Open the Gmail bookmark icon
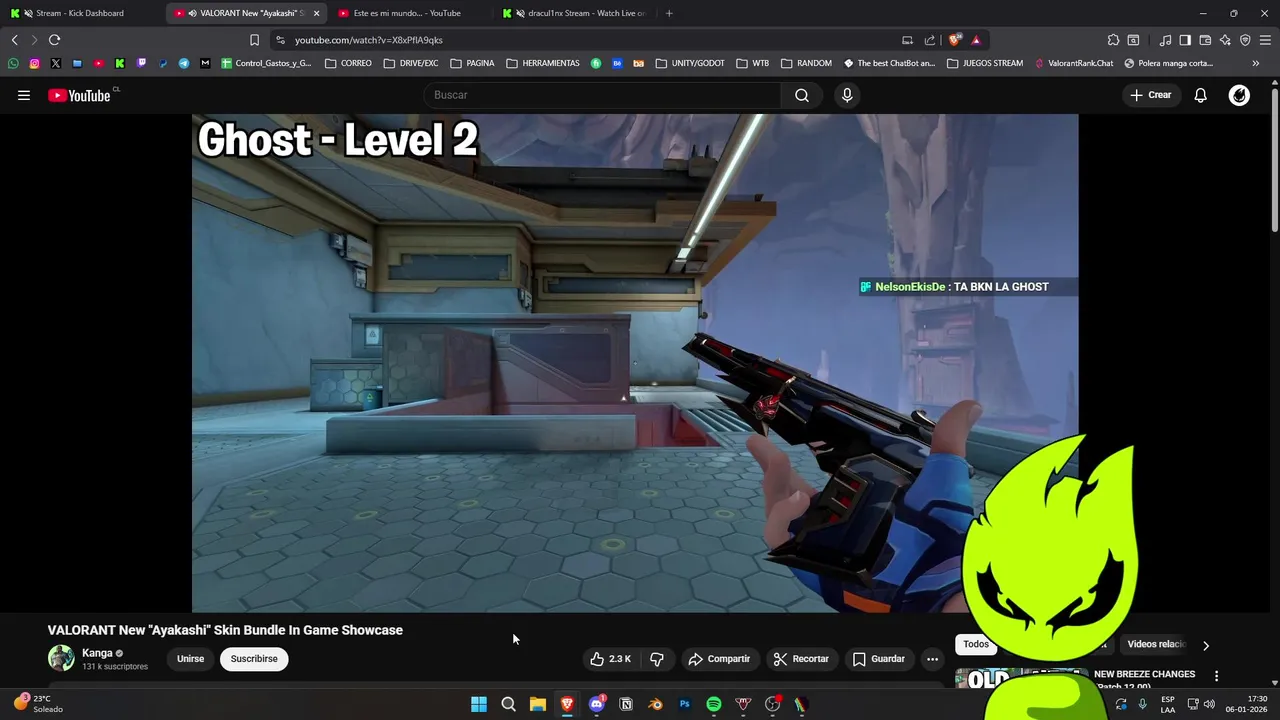This screenshot has height=720, width=1280. point(205,63)
